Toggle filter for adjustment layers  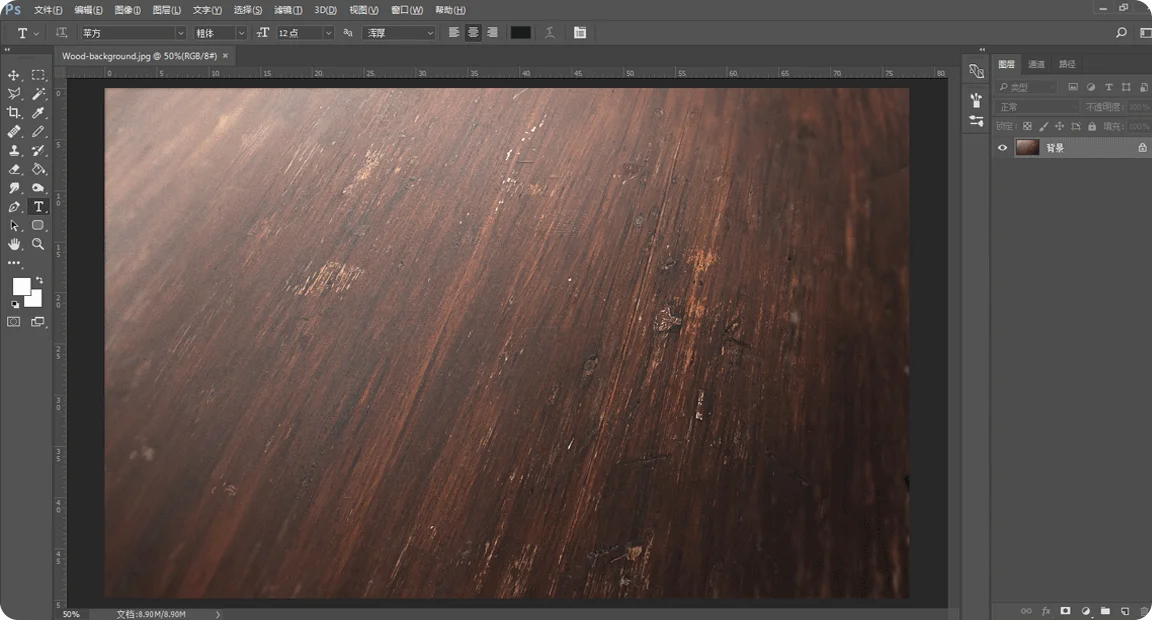(x=1091, y=87)
